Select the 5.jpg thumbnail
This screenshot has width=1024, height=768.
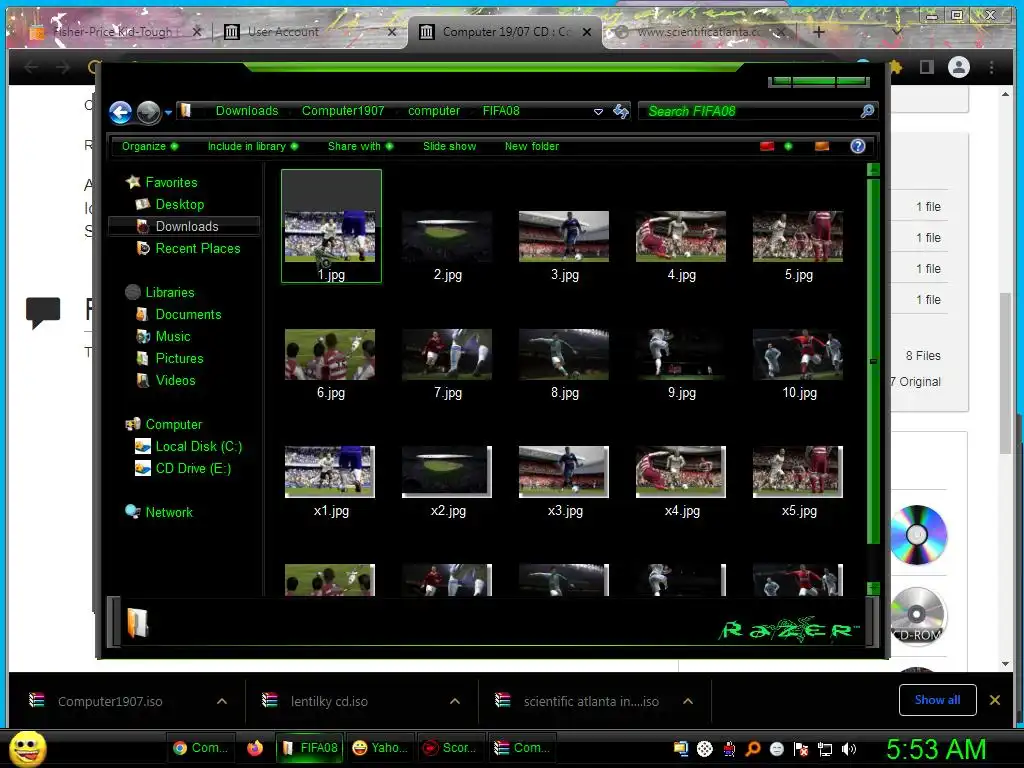click(798, 236)
